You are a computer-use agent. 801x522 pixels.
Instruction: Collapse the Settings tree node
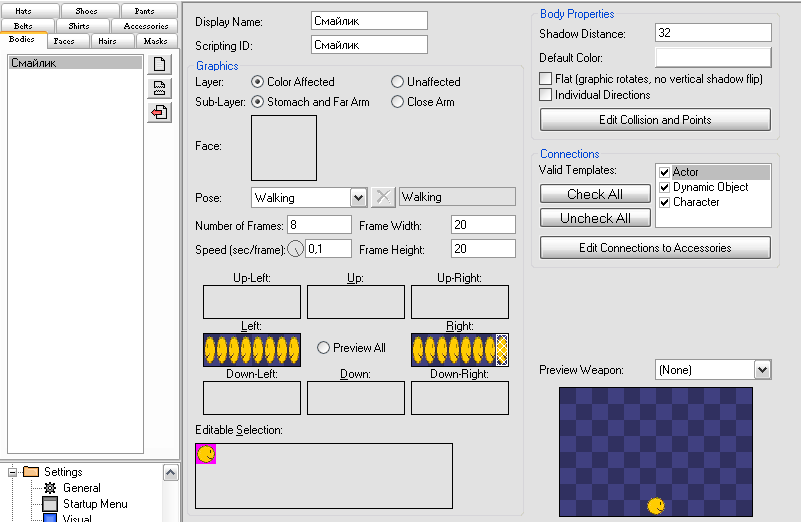coord(12,472)
